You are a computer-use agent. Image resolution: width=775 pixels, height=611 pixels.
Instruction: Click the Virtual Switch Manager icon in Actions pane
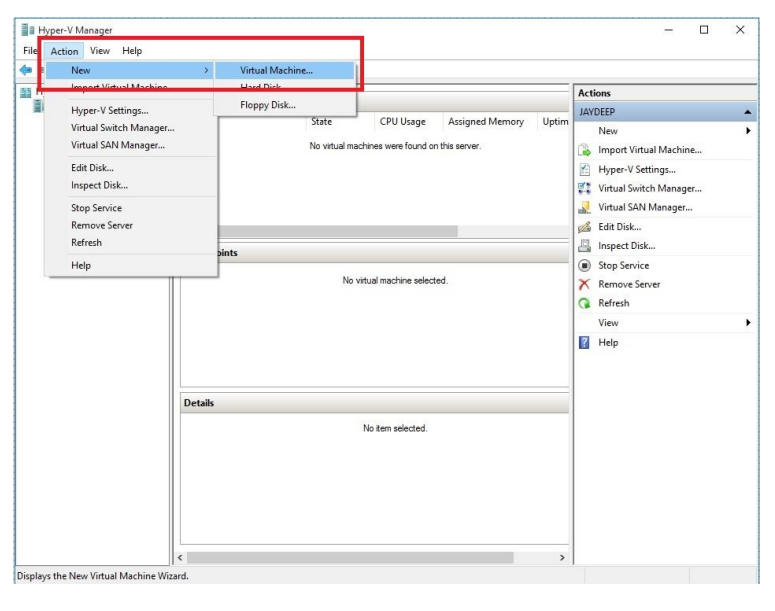click(585, 188)
